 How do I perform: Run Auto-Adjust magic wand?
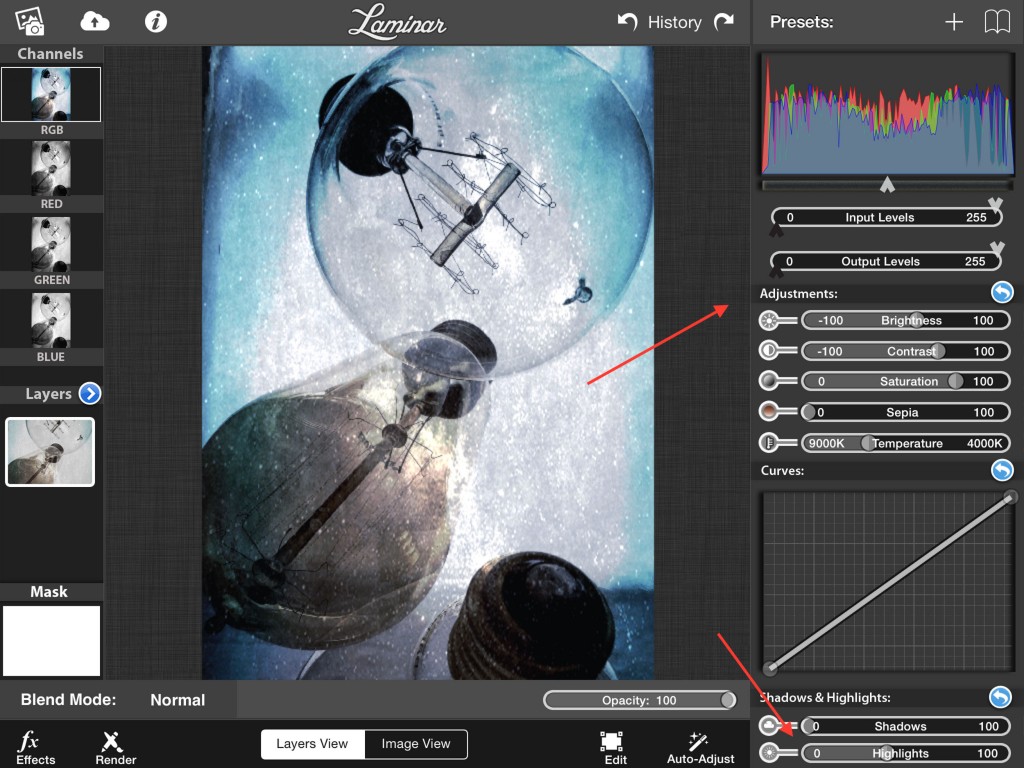700,748
